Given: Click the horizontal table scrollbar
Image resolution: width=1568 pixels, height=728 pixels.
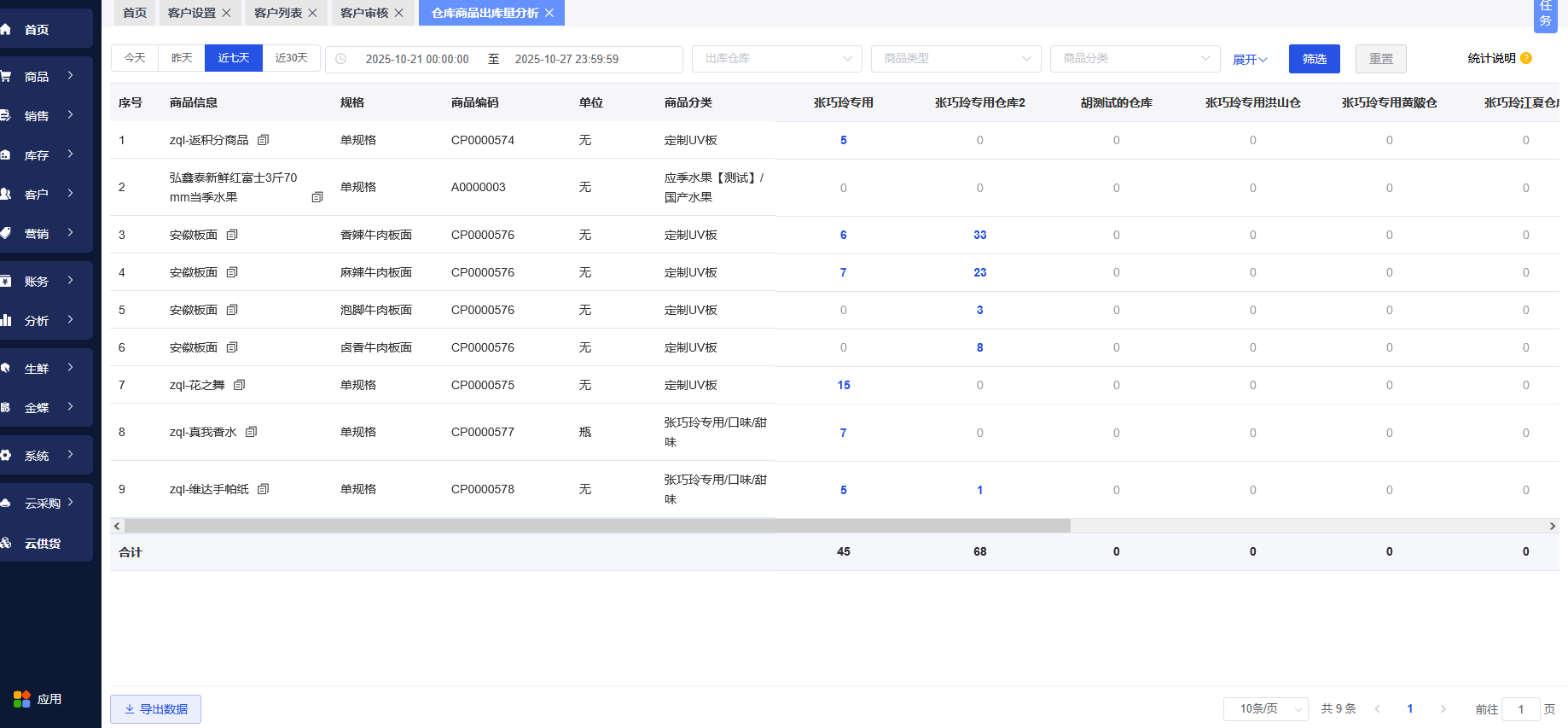Looking at the screenshot, I should 597,526.
